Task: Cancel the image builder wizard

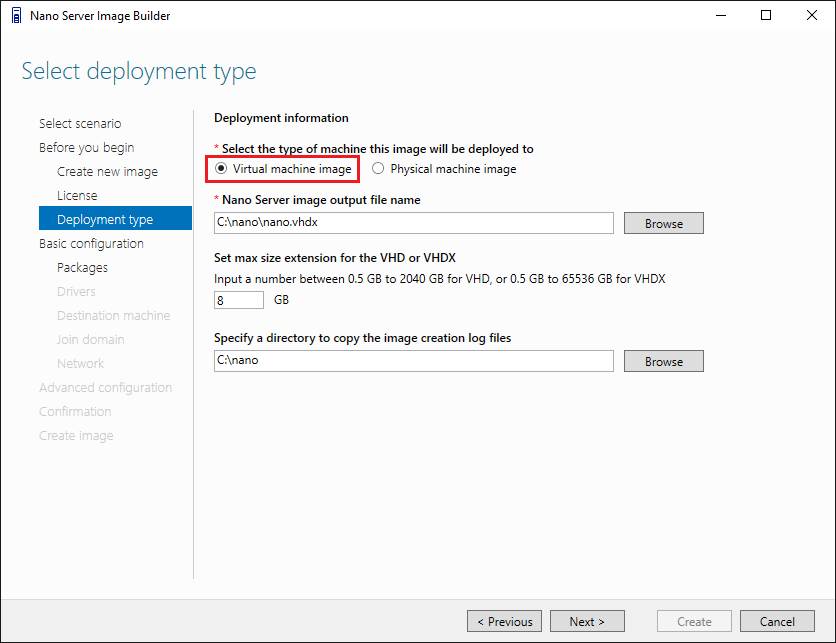Action: 777,622
